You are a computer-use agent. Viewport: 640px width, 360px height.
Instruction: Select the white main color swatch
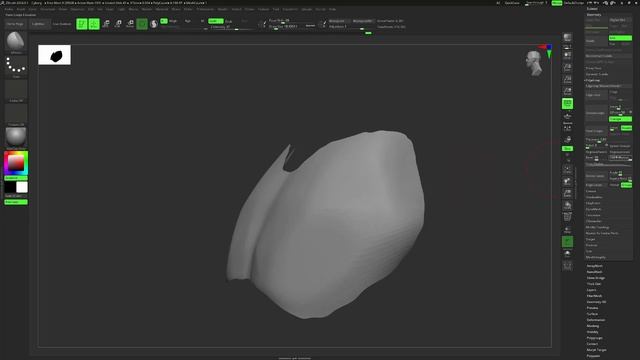click(22, 187)
